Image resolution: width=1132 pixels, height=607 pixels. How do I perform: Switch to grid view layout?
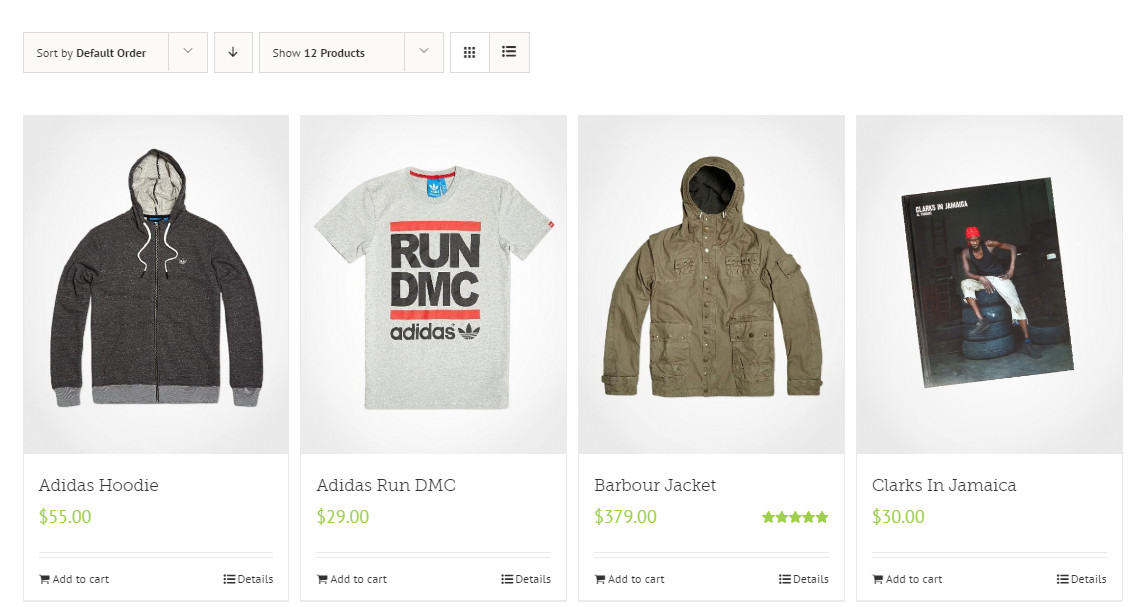(x=470, y=53)
